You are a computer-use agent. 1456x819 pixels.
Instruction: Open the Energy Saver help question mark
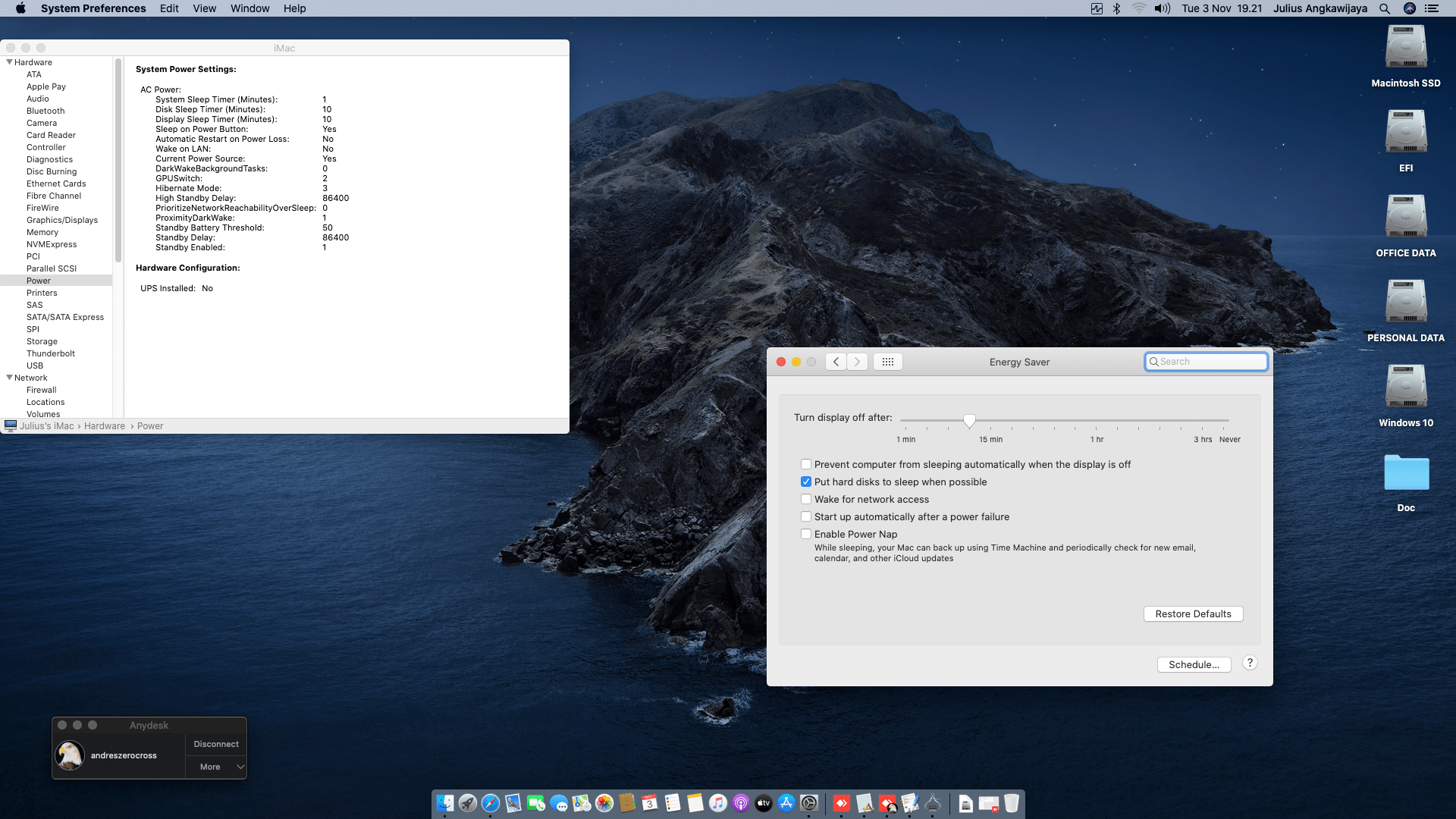(1250, 663)
